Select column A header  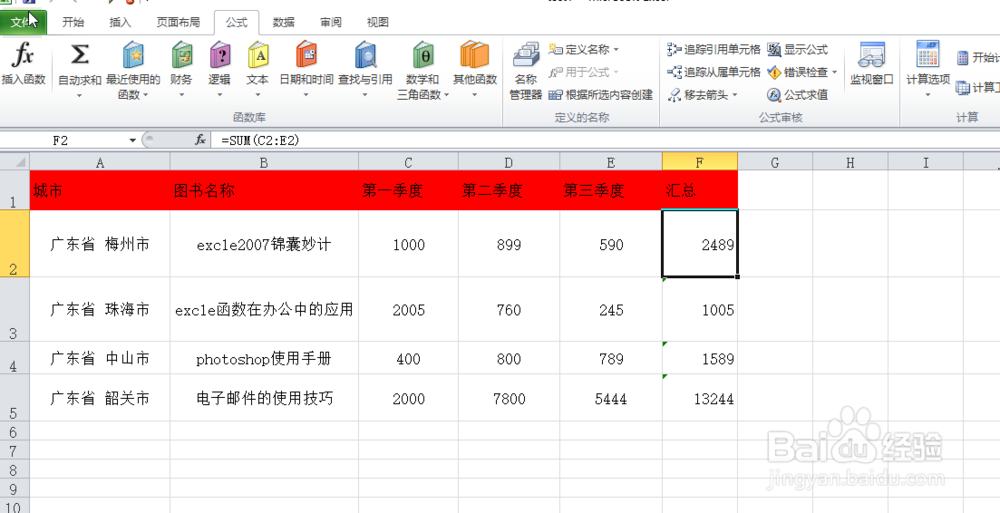99,162
